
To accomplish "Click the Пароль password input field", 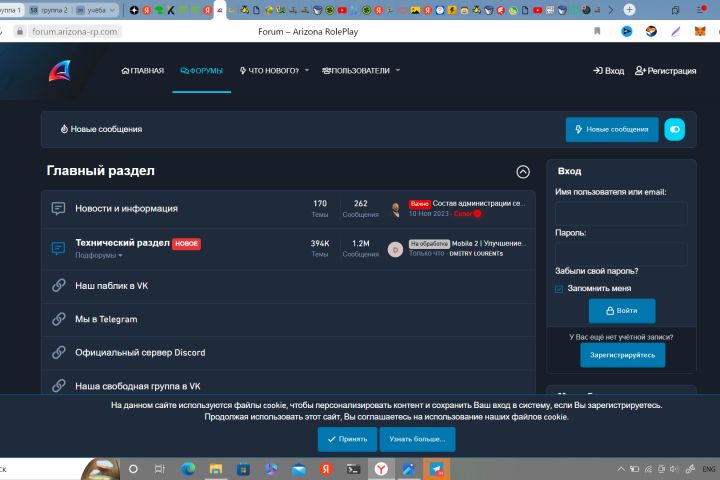I will coord(621,254).
